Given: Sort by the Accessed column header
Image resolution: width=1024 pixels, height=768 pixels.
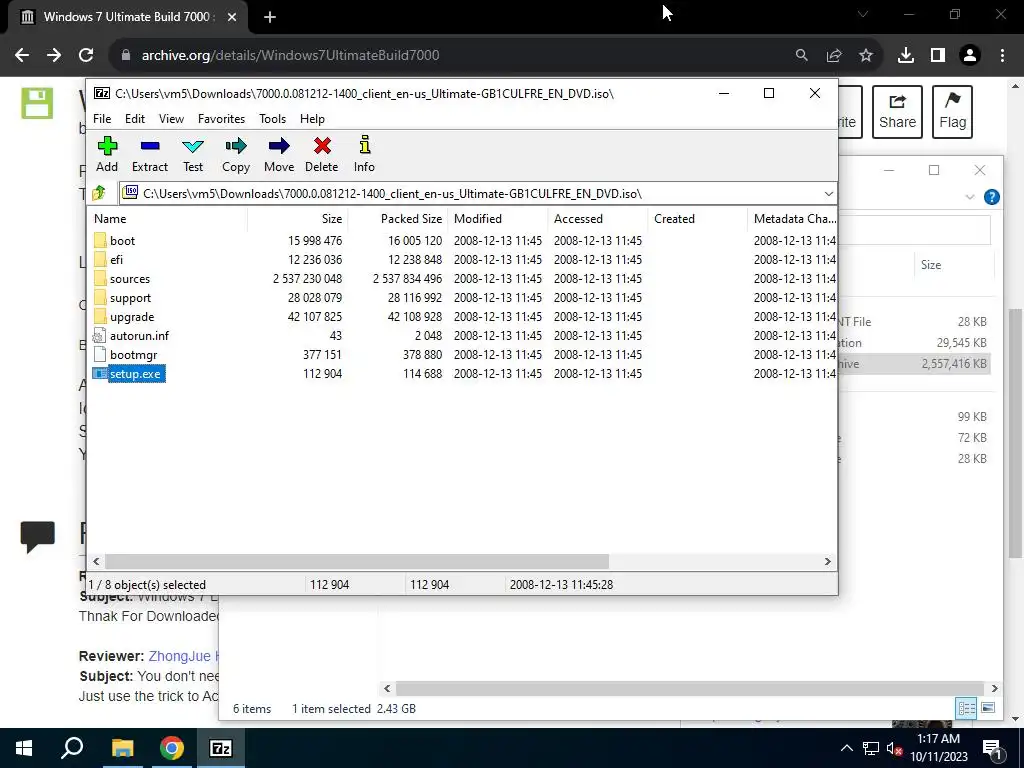Looking at the screenshot, I should tap(598, 219).
